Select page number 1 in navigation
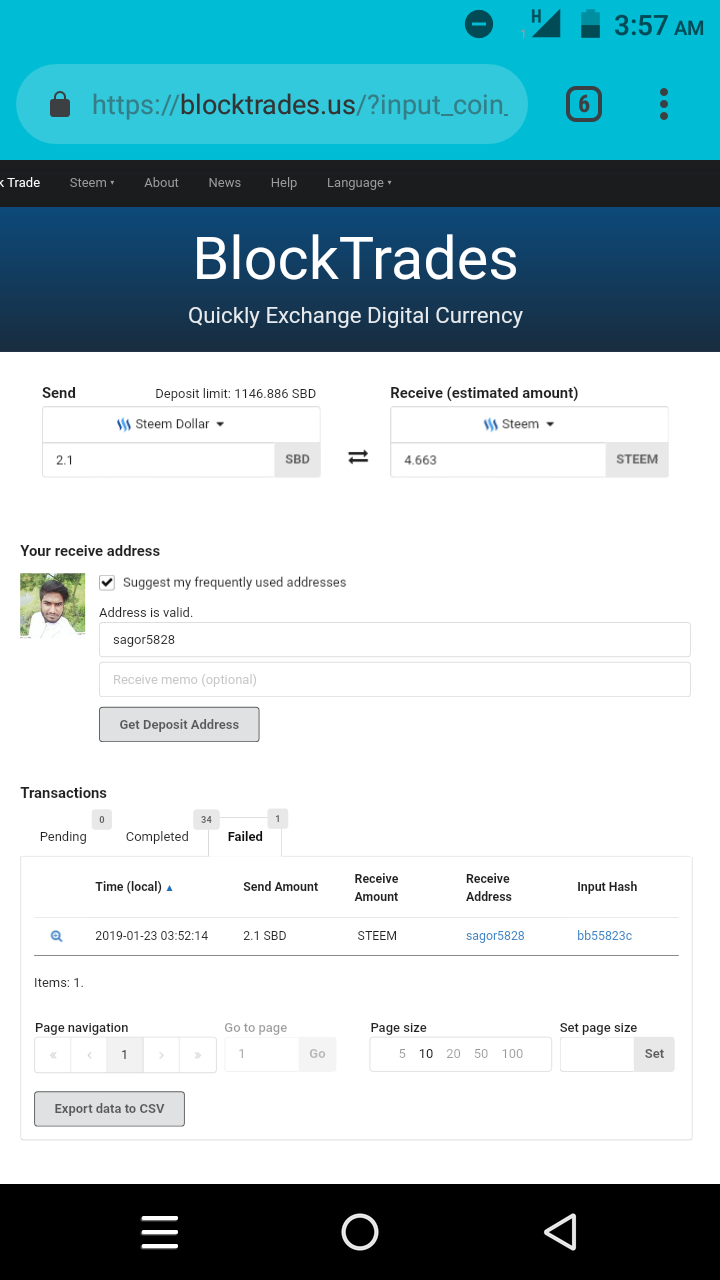720x1280 pixels. click(x=125, y=1055)
